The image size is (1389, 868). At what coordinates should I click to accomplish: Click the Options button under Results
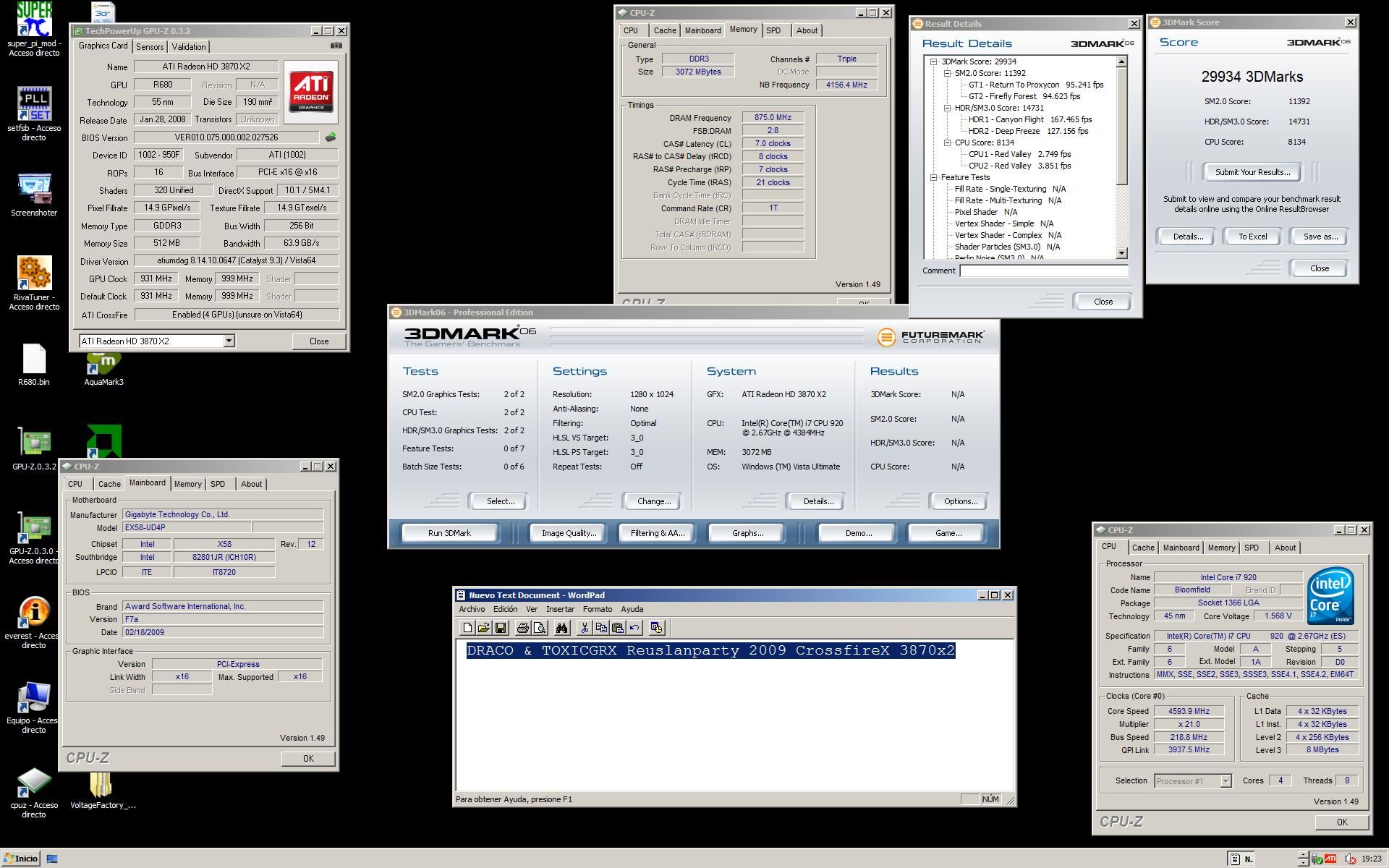point(960,501)
